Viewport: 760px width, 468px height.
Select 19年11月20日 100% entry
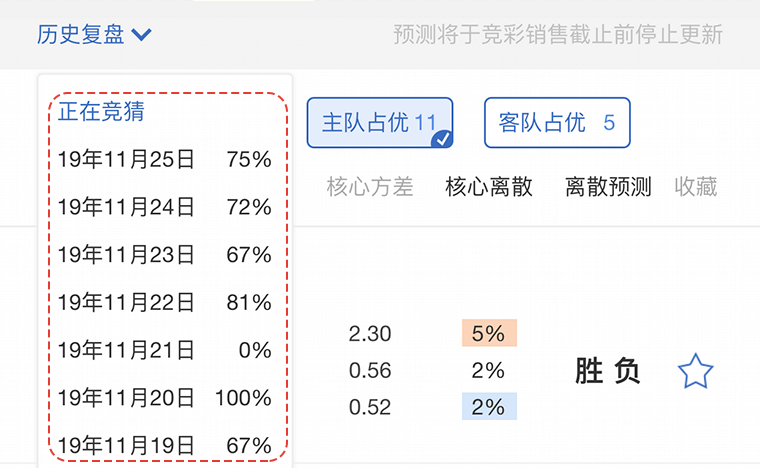coord(165,398)
